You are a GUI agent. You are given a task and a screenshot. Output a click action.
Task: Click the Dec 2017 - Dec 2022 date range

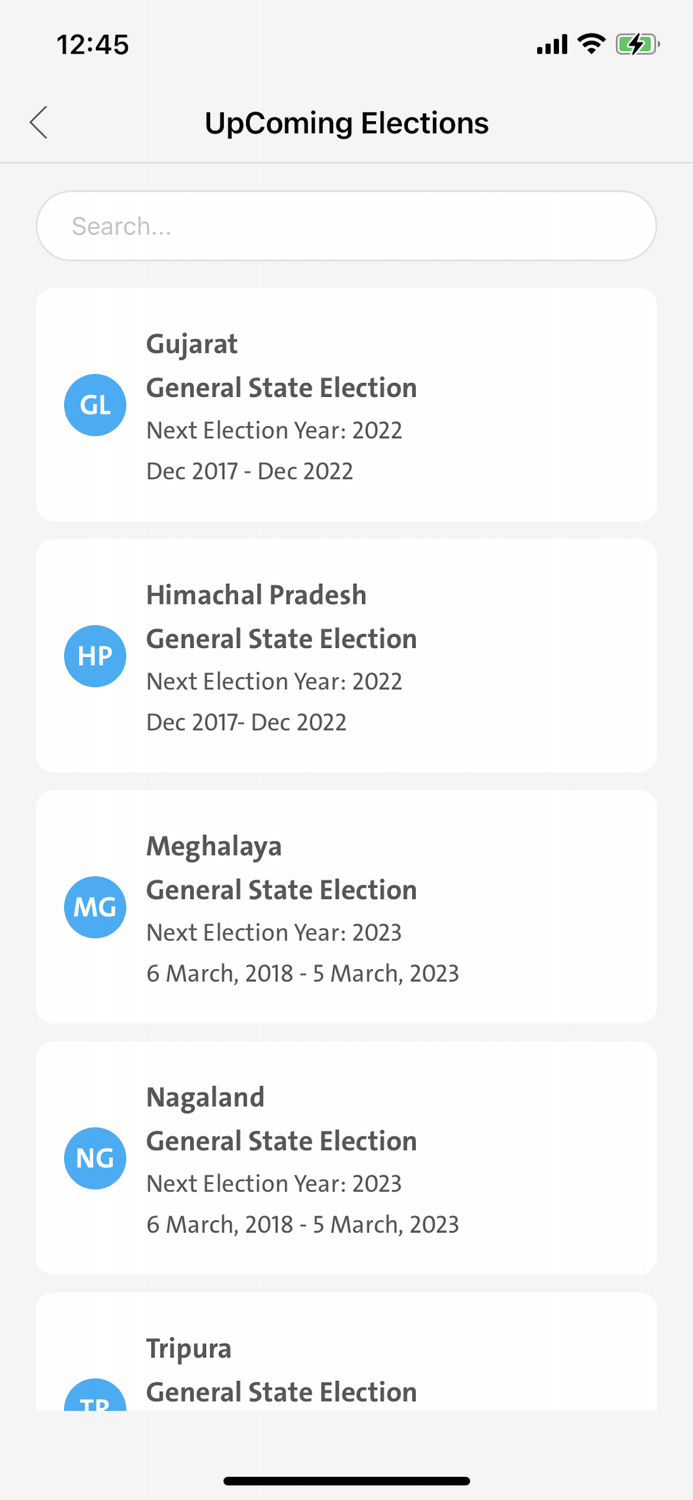[x=250, y=471]
